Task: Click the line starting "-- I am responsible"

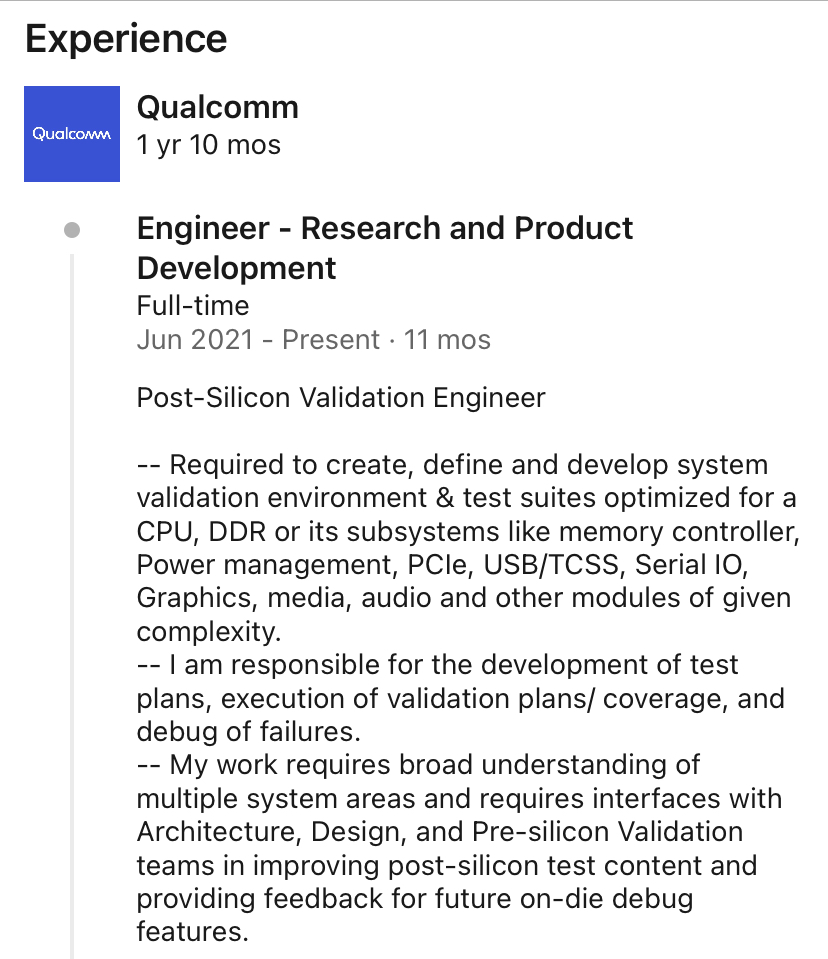Action: point(437,665)
